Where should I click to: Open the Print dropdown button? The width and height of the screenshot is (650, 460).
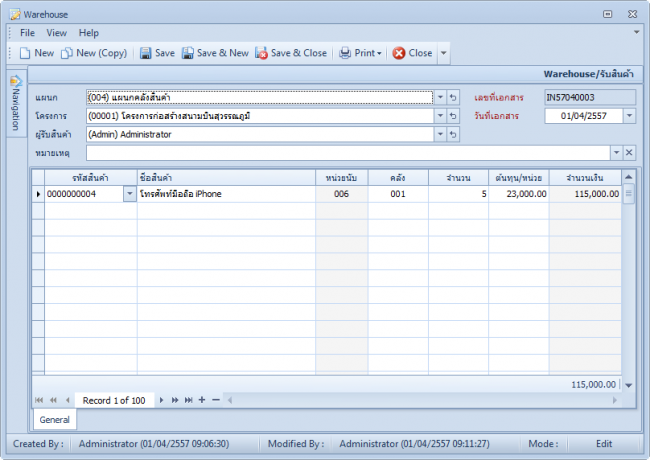(360, 53)
